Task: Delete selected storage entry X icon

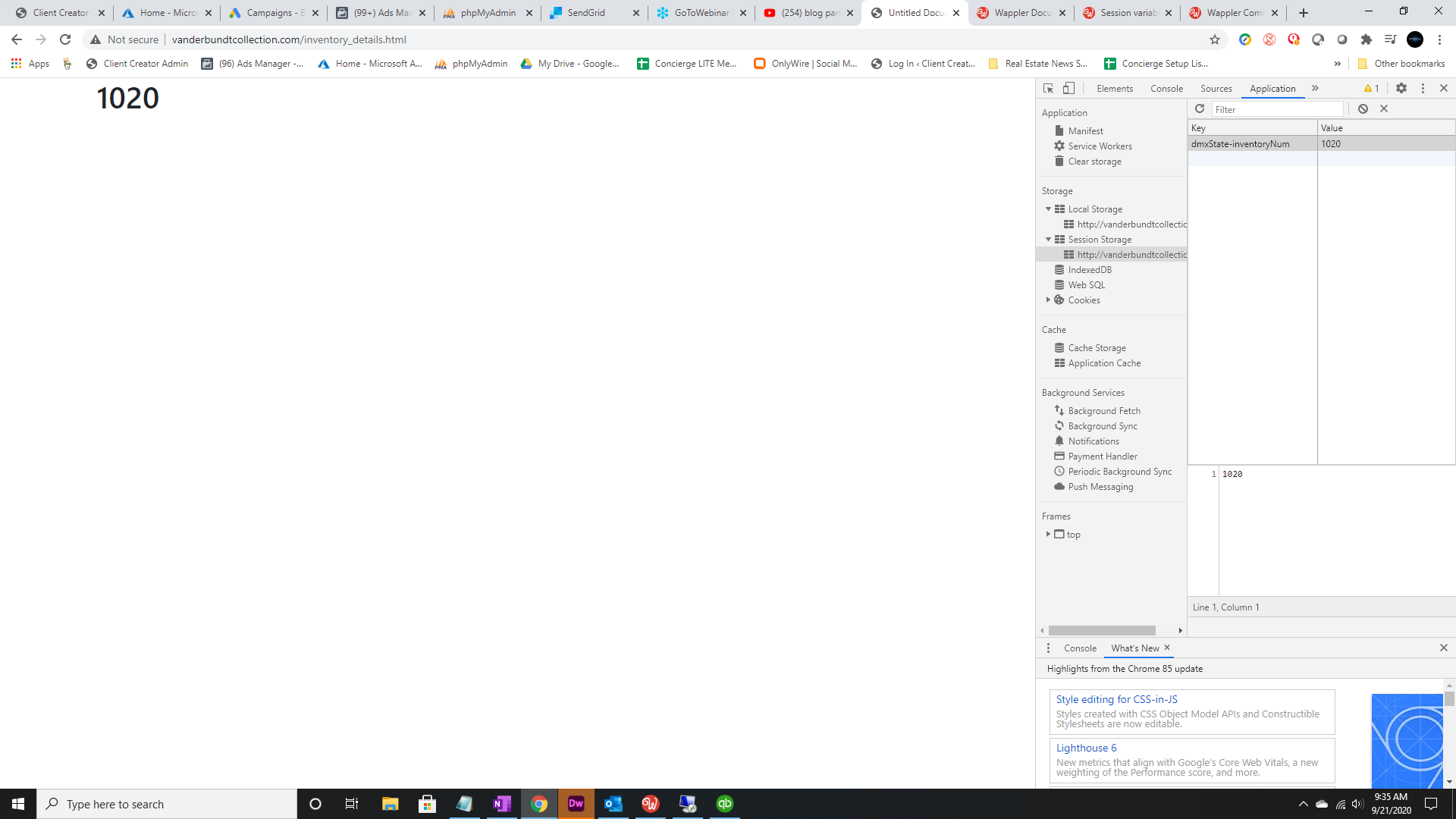Action: point(1384,109)
